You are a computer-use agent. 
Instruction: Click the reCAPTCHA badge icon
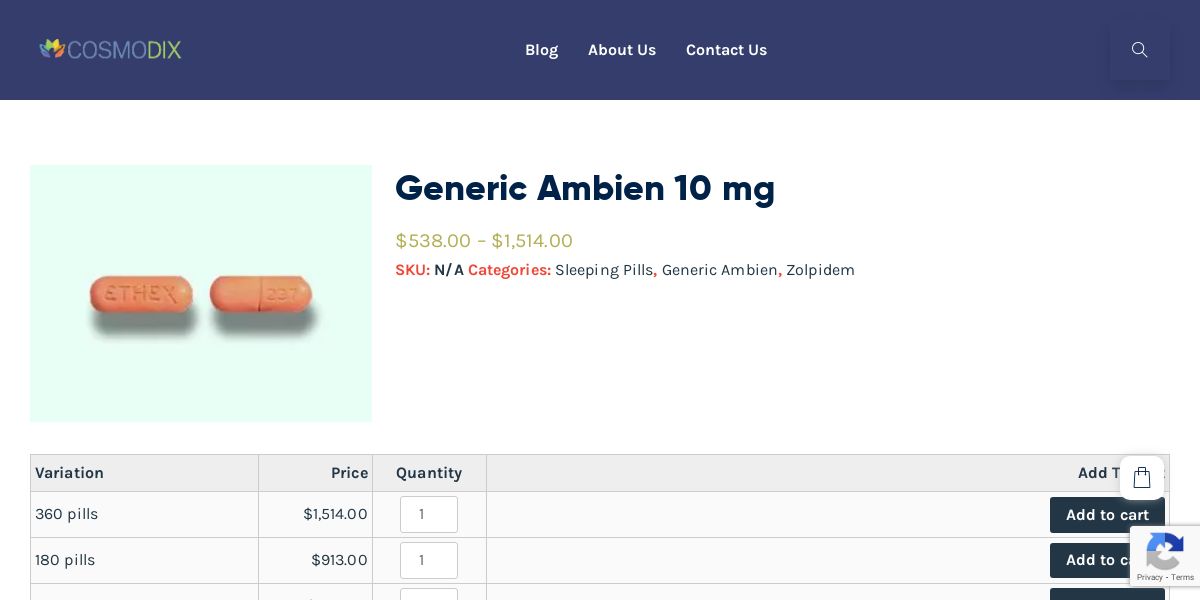(1165, 551)
